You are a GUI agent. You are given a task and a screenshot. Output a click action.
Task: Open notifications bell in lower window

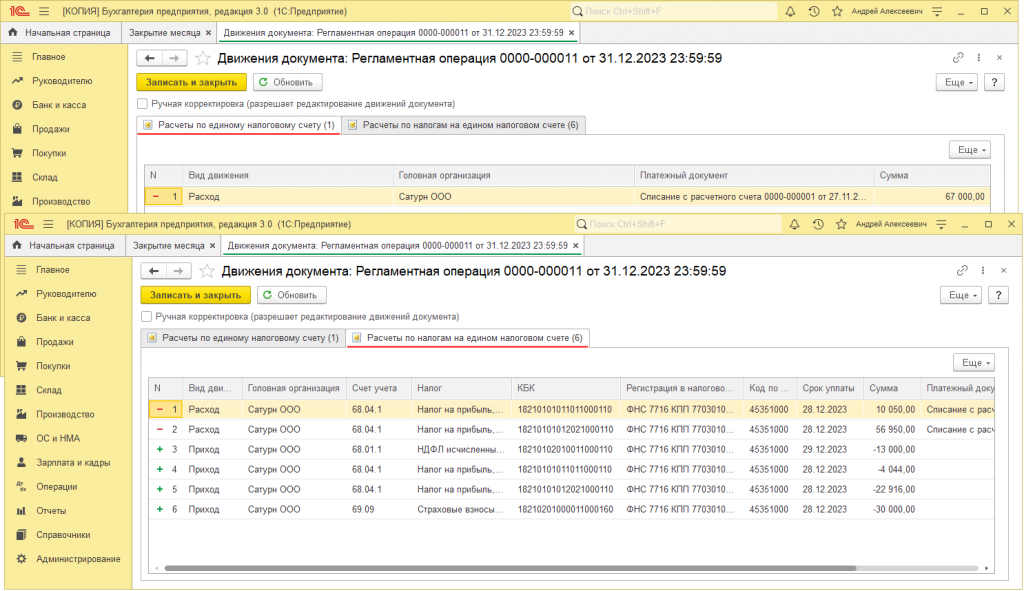(x=794, y=224)
